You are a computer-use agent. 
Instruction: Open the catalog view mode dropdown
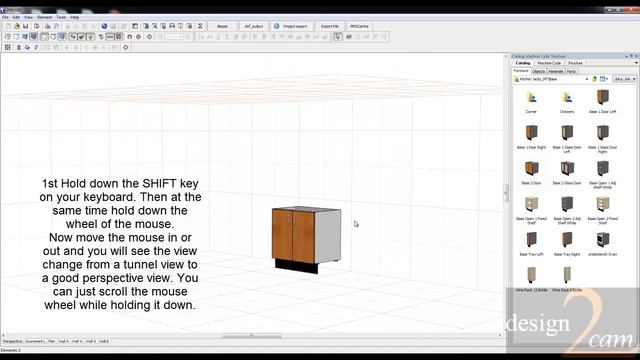click(604, 79)
